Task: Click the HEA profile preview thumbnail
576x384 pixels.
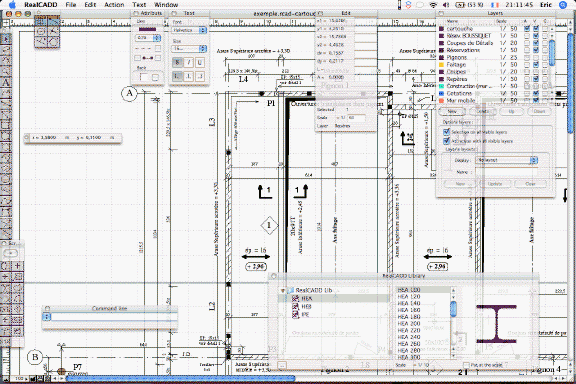Action: coord(496,324)
